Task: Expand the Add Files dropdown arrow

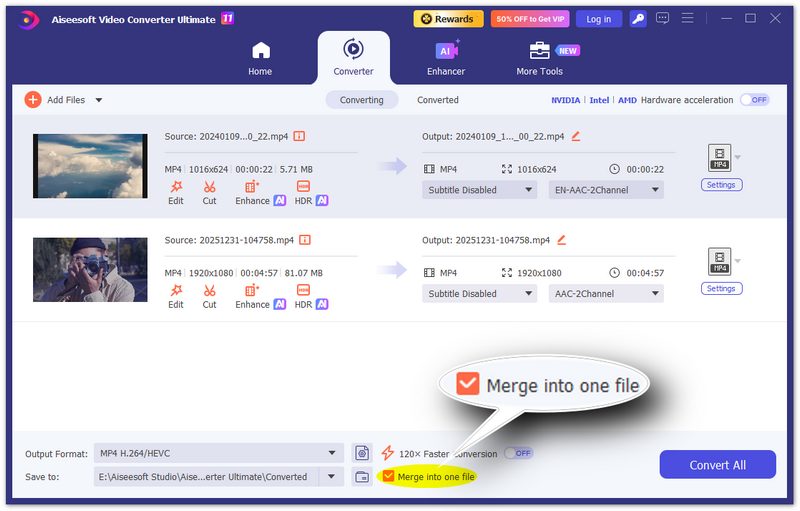Action: [99, 100]
